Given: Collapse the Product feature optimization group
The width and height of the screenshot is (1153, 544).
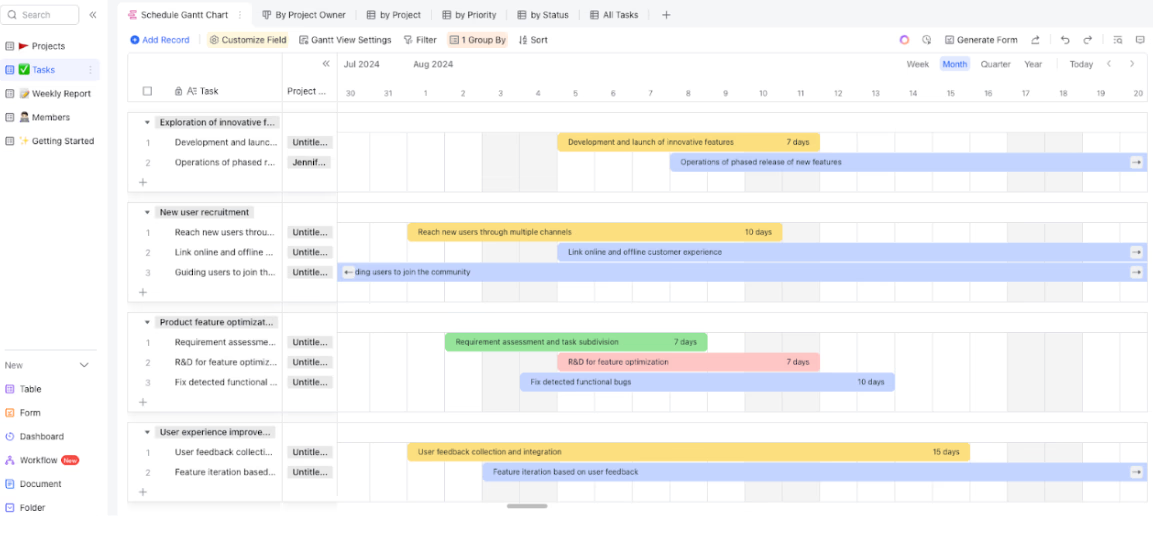Looking at the screenshot, I should click(x=147, y=323).
